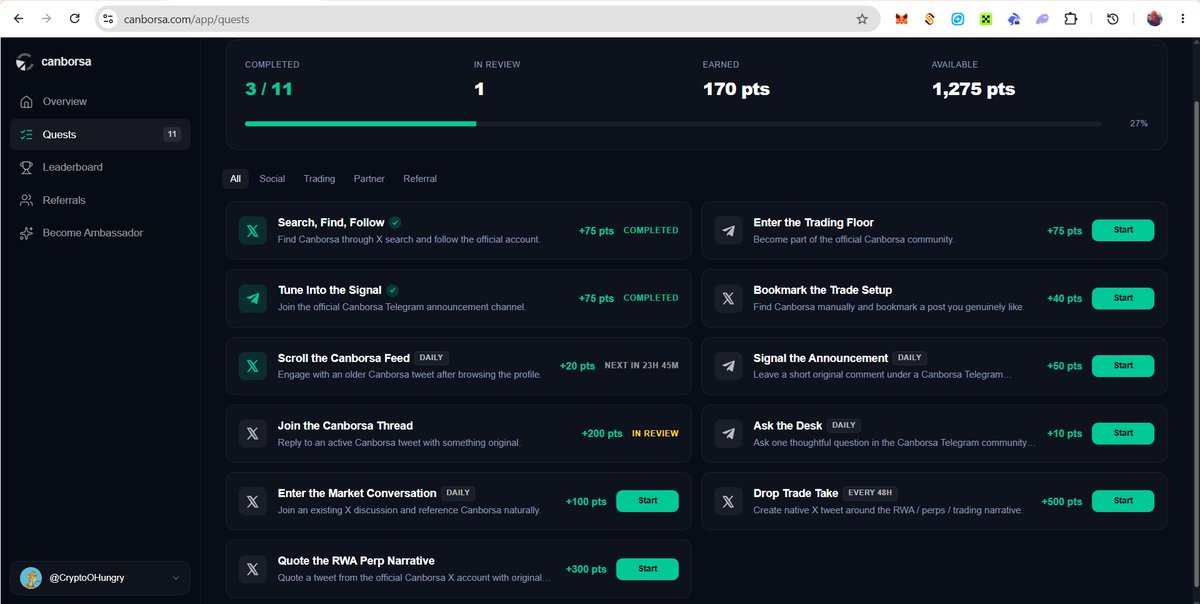Image resolution: width=1200 pixels, height=604 pixels.
Task: Start the Ask the Desk quest
Action: pyautogui.click(x=1123, y=433)
